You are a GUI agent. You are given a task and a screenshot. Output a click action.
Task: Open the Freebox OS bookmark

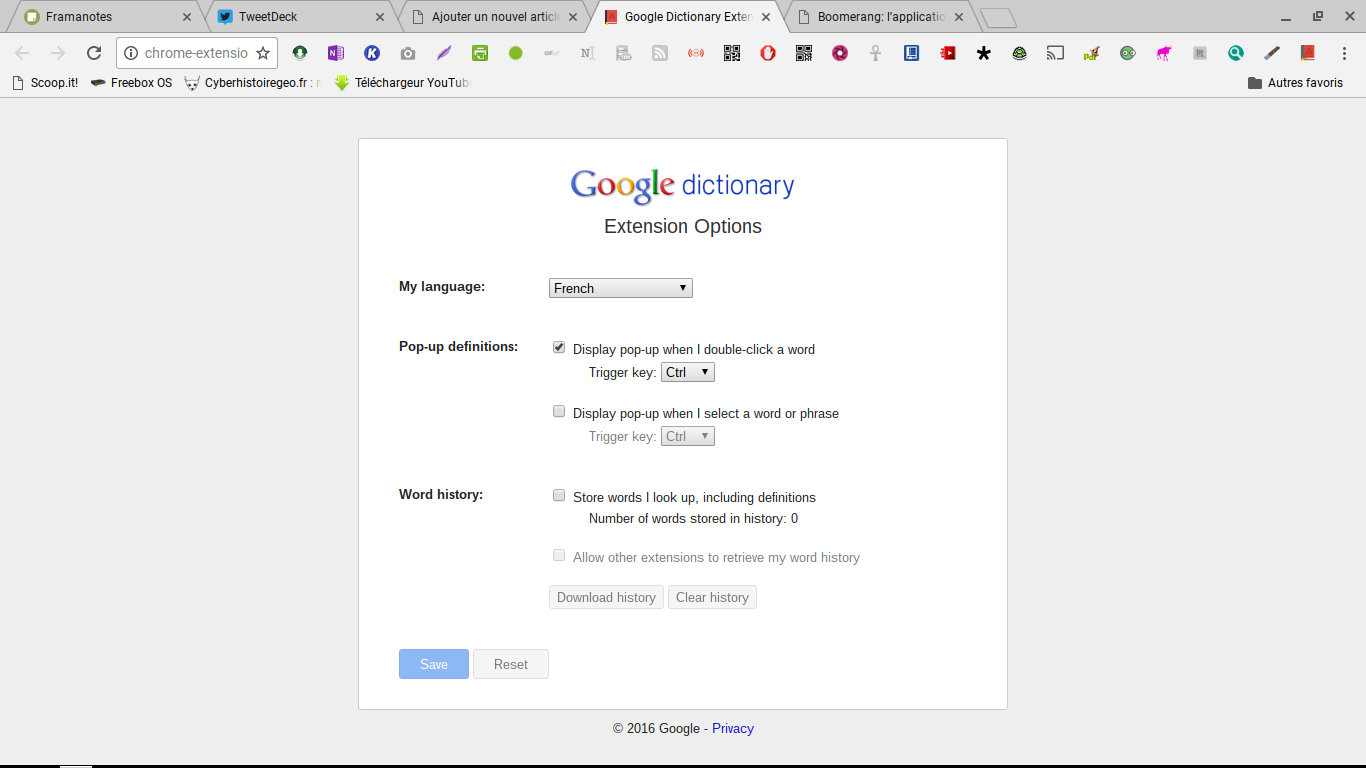pyautogui.click(x=131, y=83)
